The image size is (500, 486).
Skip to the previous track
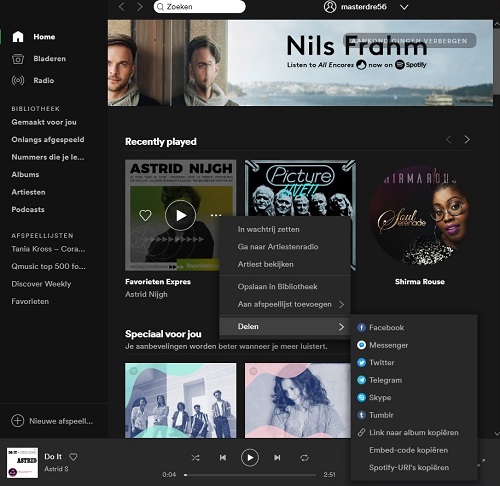click(223, 458)
